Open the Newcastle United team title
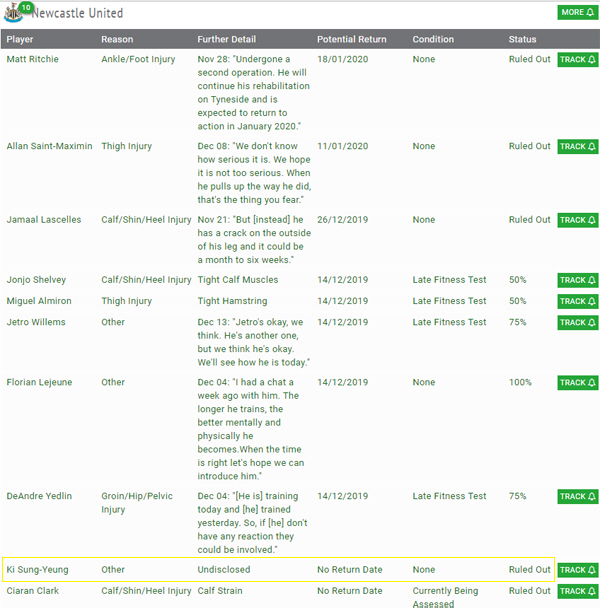Image resolution: width=600 pixels, height=608 pixels. click(x=77, y=13)
